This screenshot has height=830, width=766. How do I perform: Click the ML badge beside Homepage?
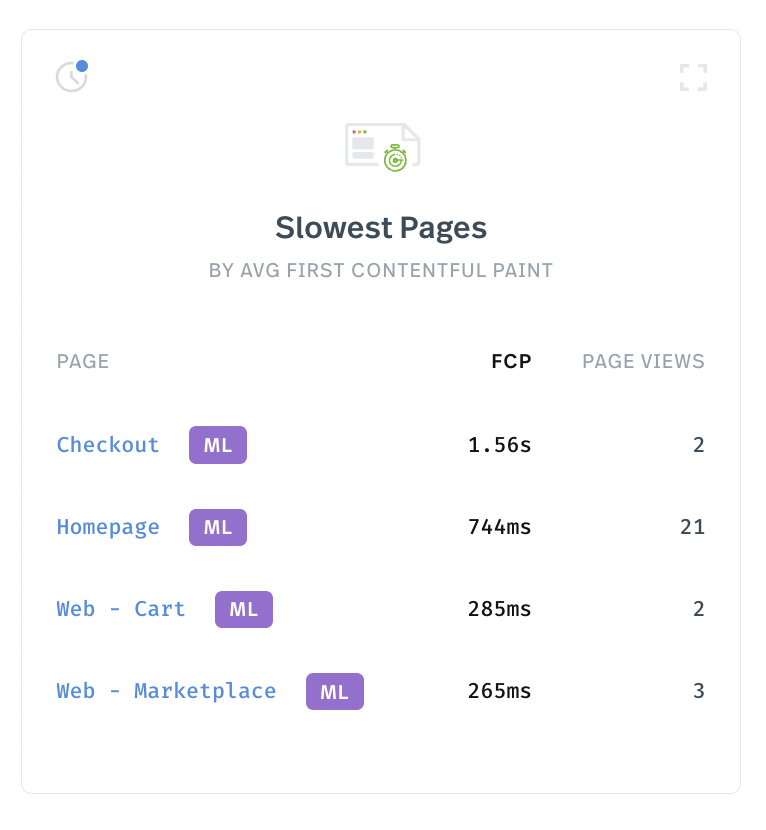tap(218, 527)
